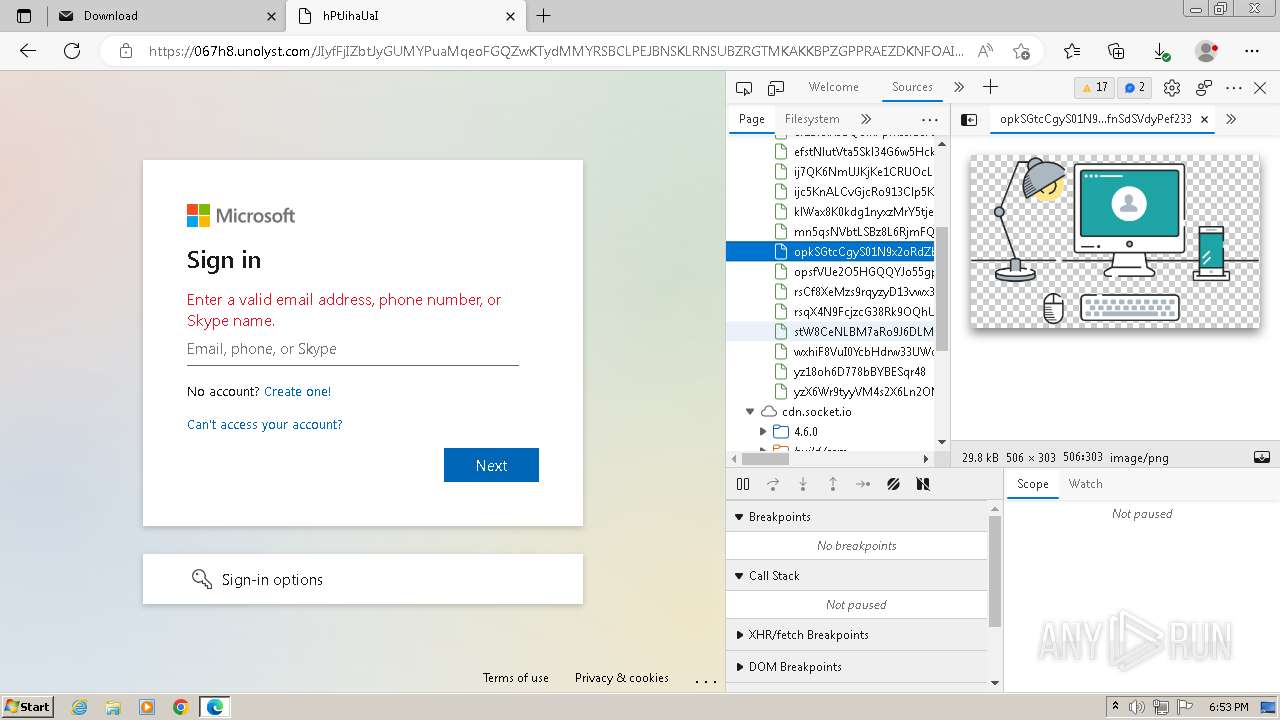The width and height of the screenshot is (1280, 720).
Task: View site information lock icon
Action: (x=125, y=51)
